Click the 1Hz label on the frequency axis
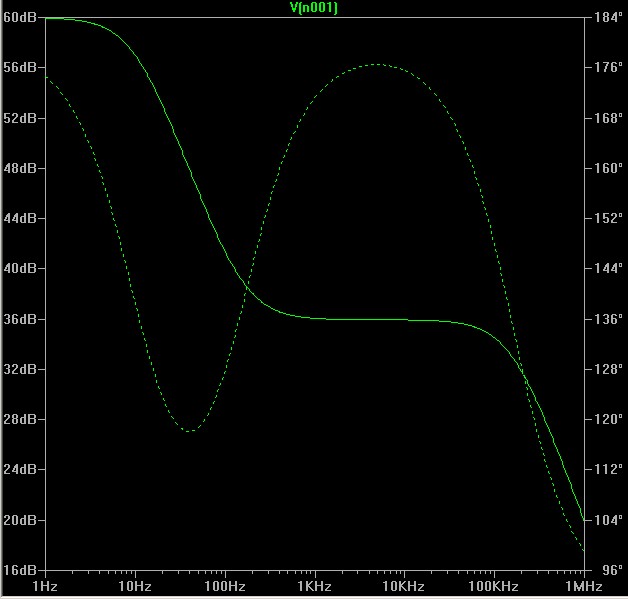628x599 pixels. click(46, 585)
